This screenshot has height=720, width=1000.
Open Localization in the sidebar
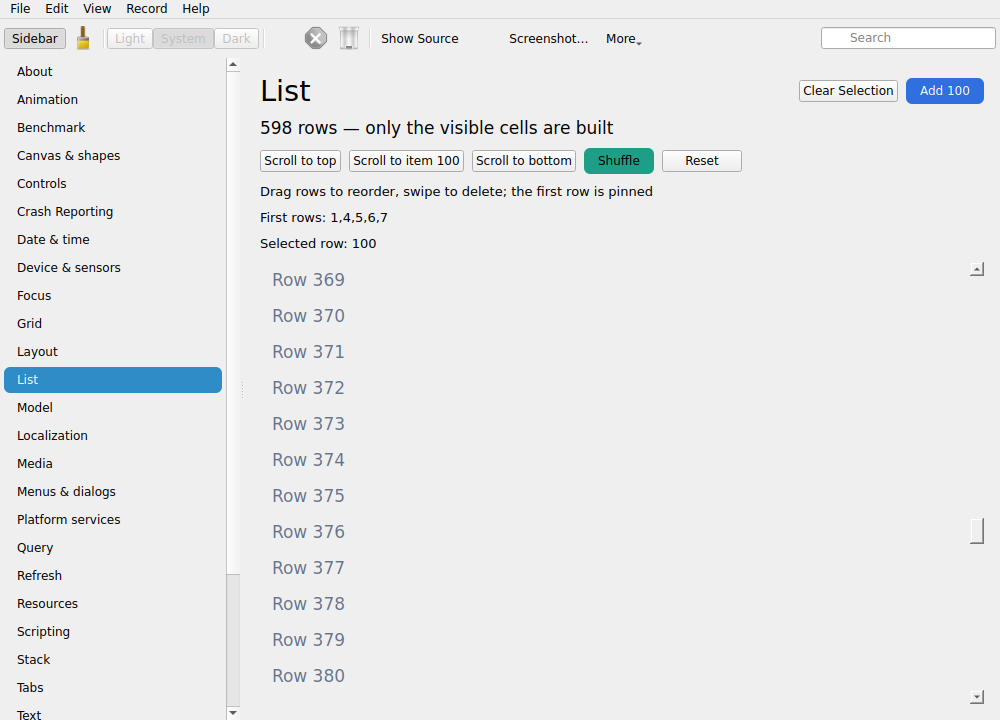click(x=113, y=436)
